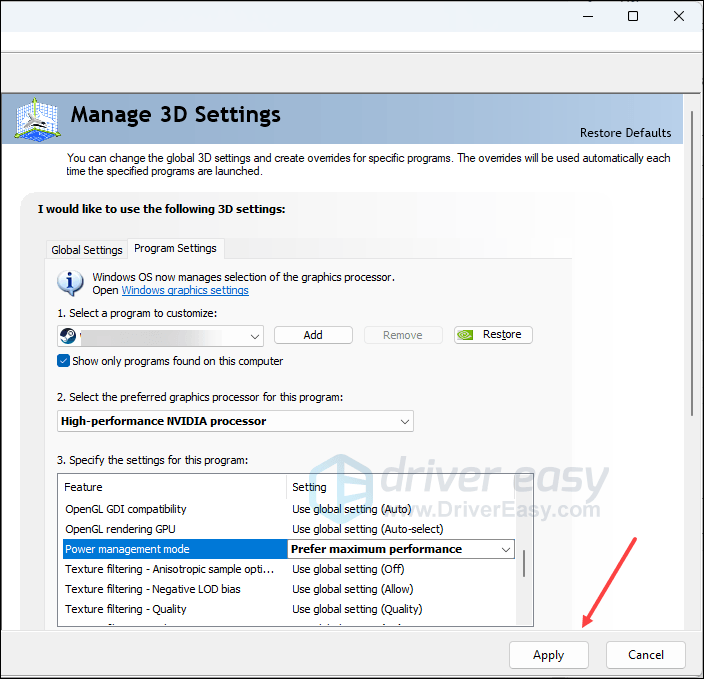This screenshot has width=704, height=679.
Task: Click the Steam icon in program dropdown
Action: click(x=68, y=335)
